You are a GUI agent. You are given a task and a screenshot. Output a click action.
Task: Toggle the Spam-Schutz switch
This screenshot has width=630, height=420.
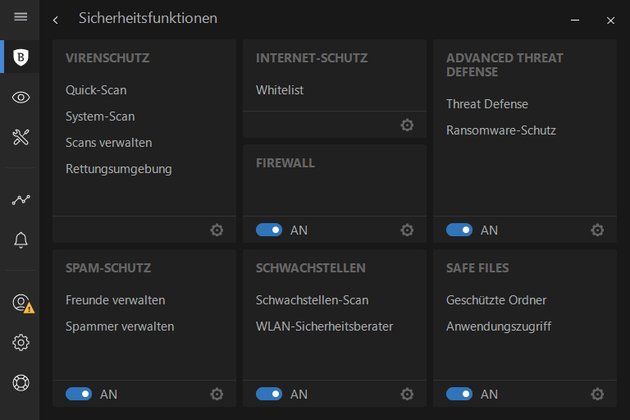pyautogui.click(x=79, y=394)
